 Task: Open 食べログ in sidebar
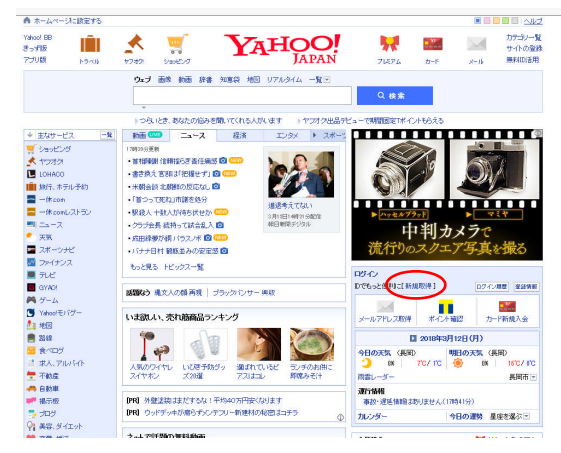pos(51,350)
